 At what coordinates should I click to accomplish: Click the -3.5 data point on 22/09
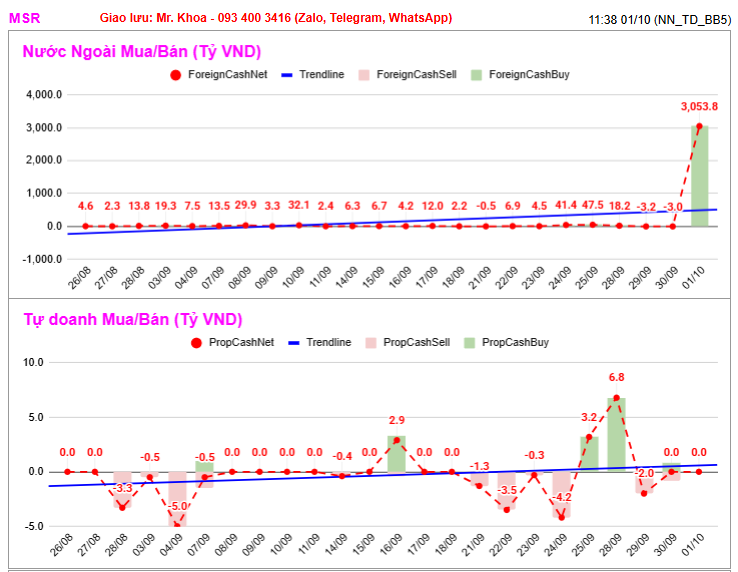(506, 510)
